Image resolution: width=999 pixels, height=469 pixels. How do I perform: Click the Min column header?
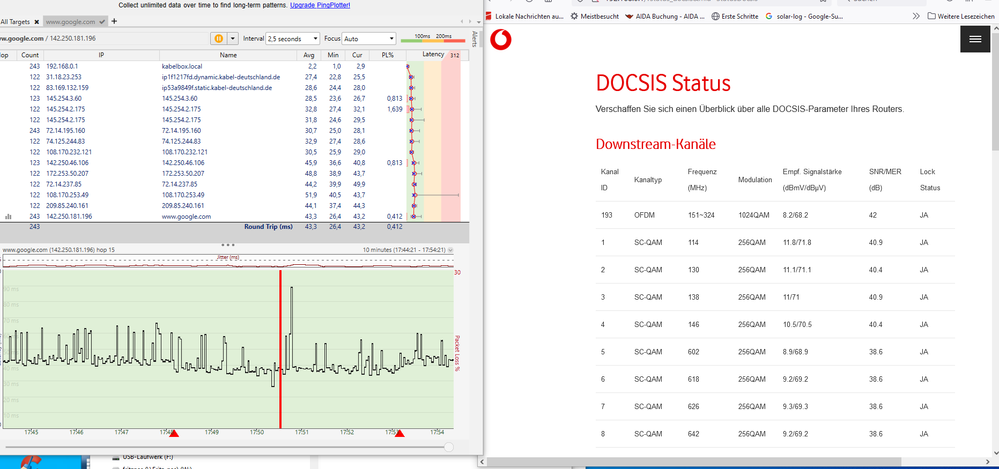pos(333,55)
